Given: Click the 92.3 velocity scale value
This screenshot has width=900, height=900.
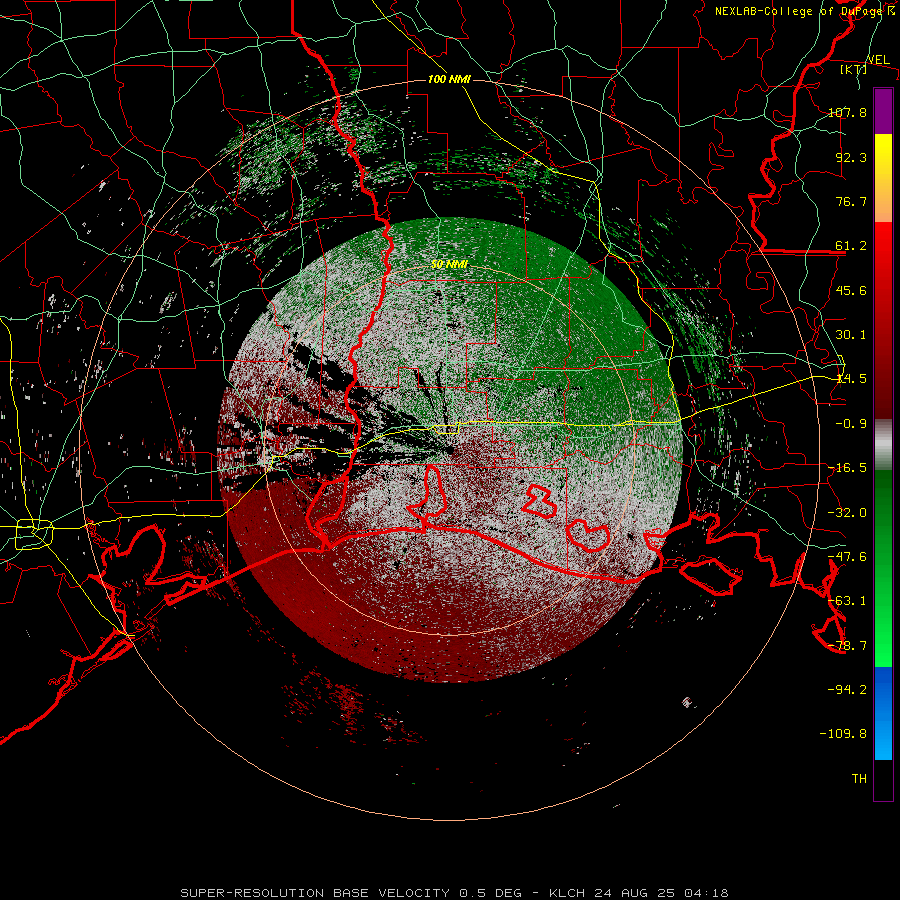Looking at the screenshot, I should pyautogui.click(x=851, y=157).
